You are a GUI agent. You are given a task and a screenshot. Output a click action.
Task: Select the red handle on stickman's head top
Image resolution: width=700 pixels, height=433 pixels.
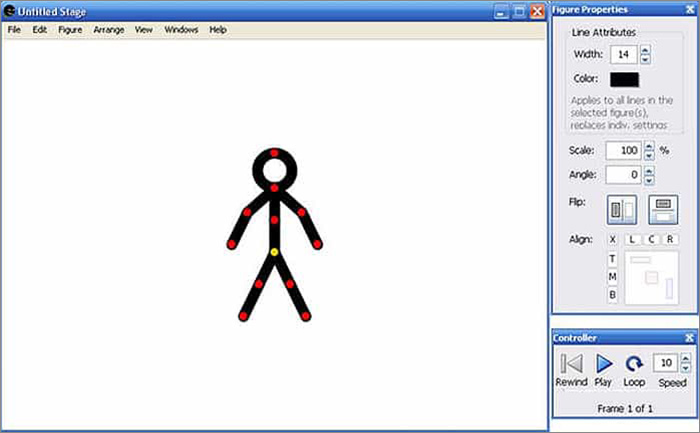(274, 153)
